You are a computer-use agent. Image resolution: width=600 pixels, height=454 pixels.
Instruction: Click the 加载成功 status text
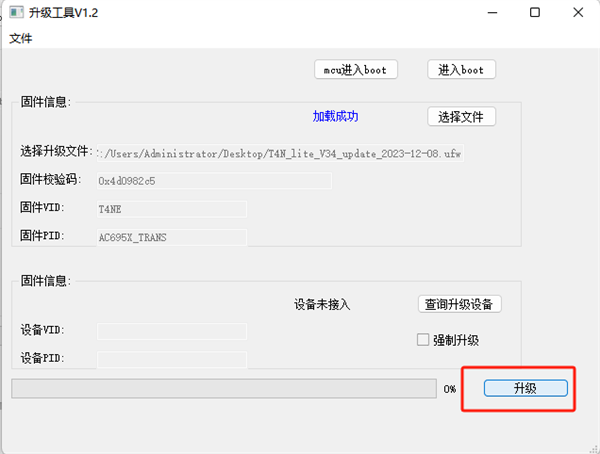[x=335, y=117]
